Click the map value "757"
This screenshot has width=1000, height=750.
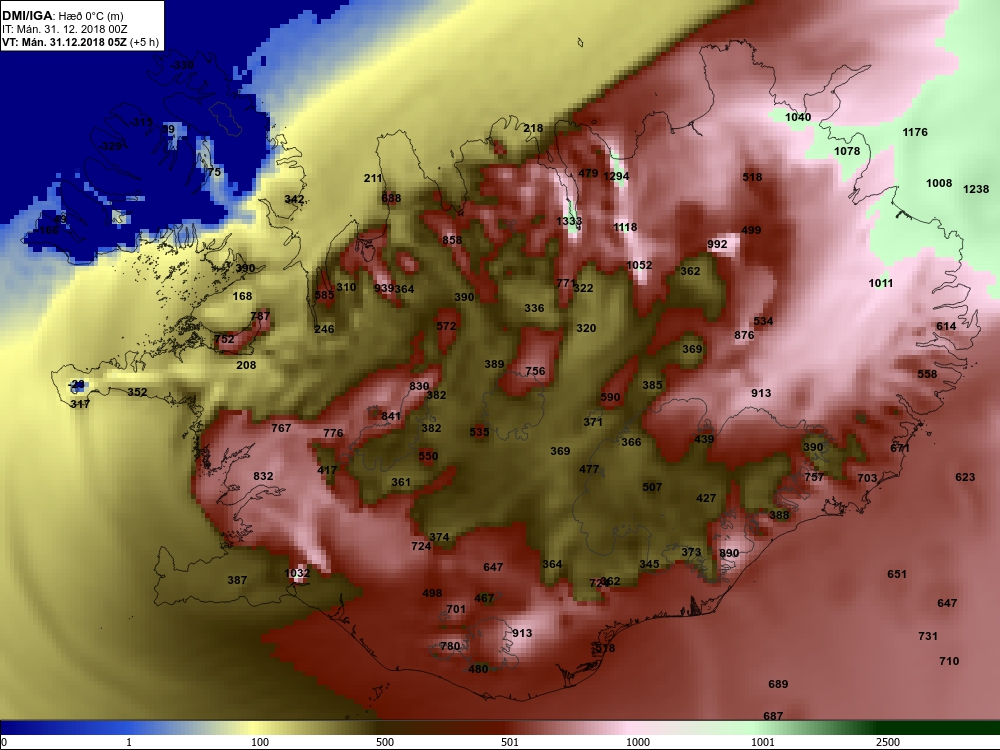814,476
